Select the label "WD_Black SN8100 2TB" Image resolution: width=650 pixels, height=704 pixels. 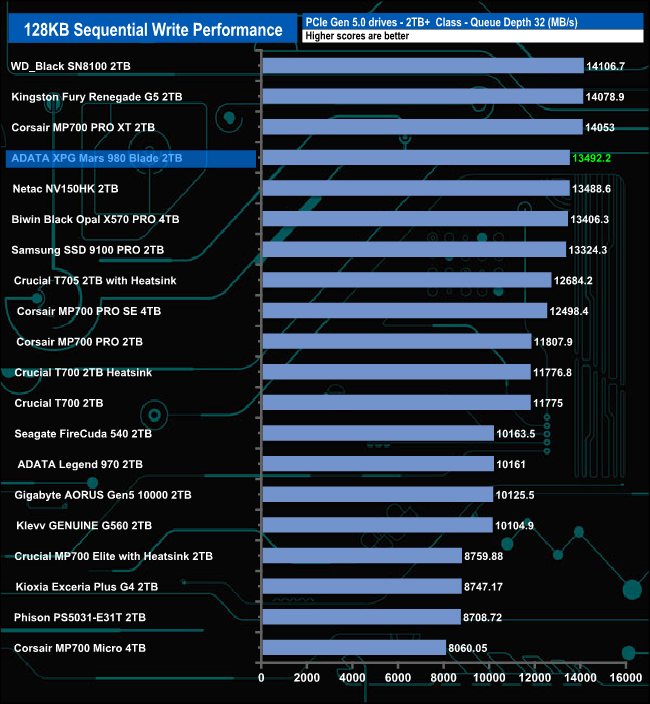point(70,66)
